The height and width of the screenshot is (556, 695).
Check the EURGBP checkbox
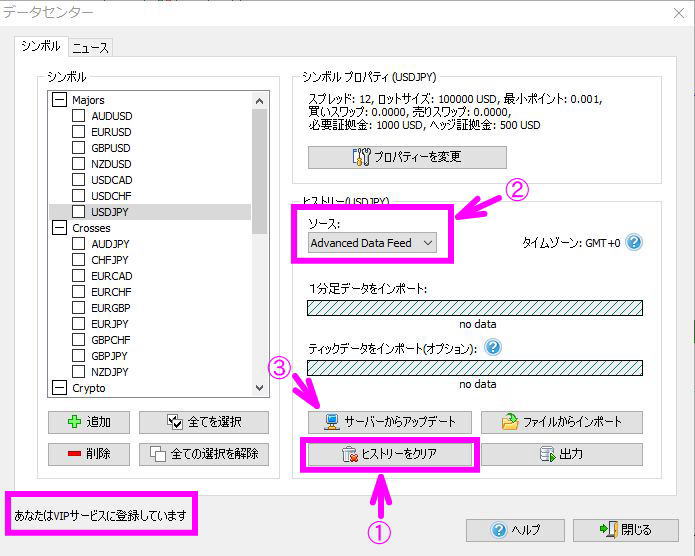78,308
